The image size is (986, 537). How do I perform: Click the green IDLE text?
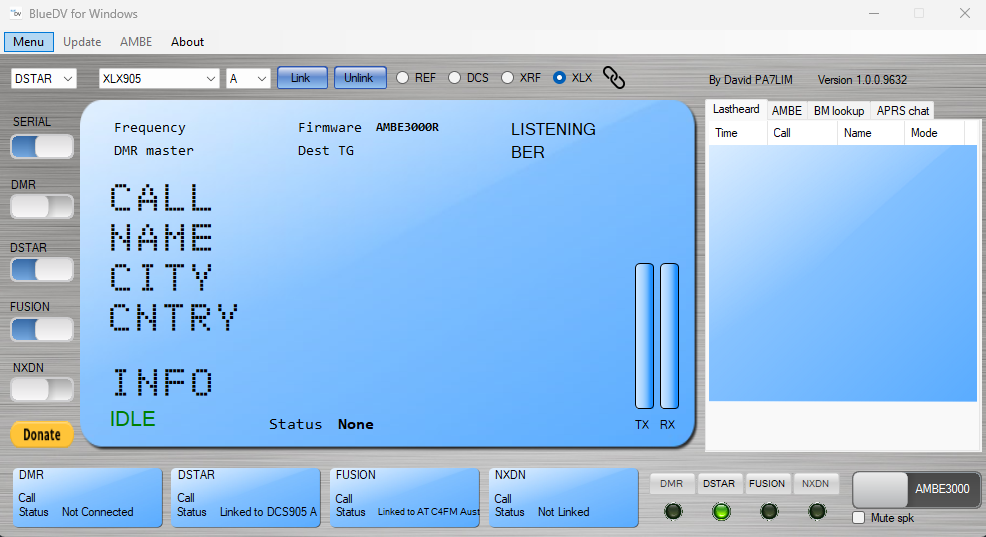133,419
